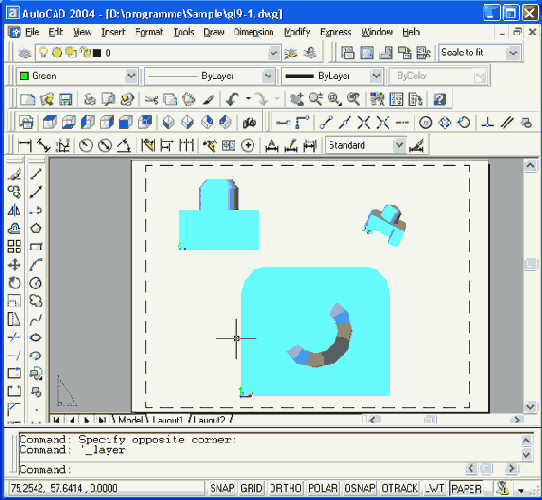Screen dimensions: 542x500
Task: Toggle OSNAP in status bar
Action: (360, 488)
